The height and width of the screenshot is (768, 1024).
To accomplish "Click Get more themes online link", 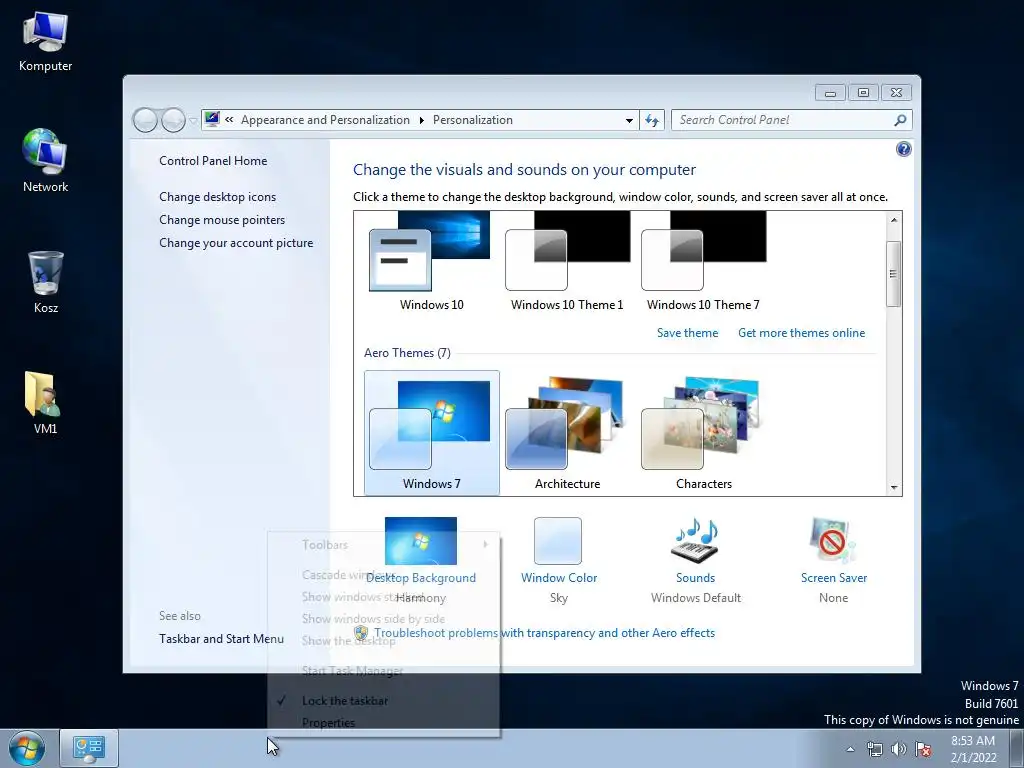I will pyautogui.click(x=801, y=333).
